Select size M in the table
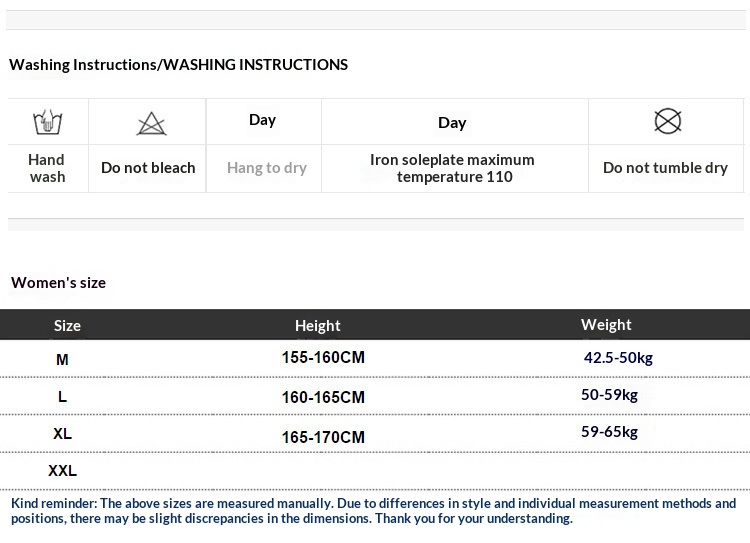 pyautogui.click(x=62, y=359)
